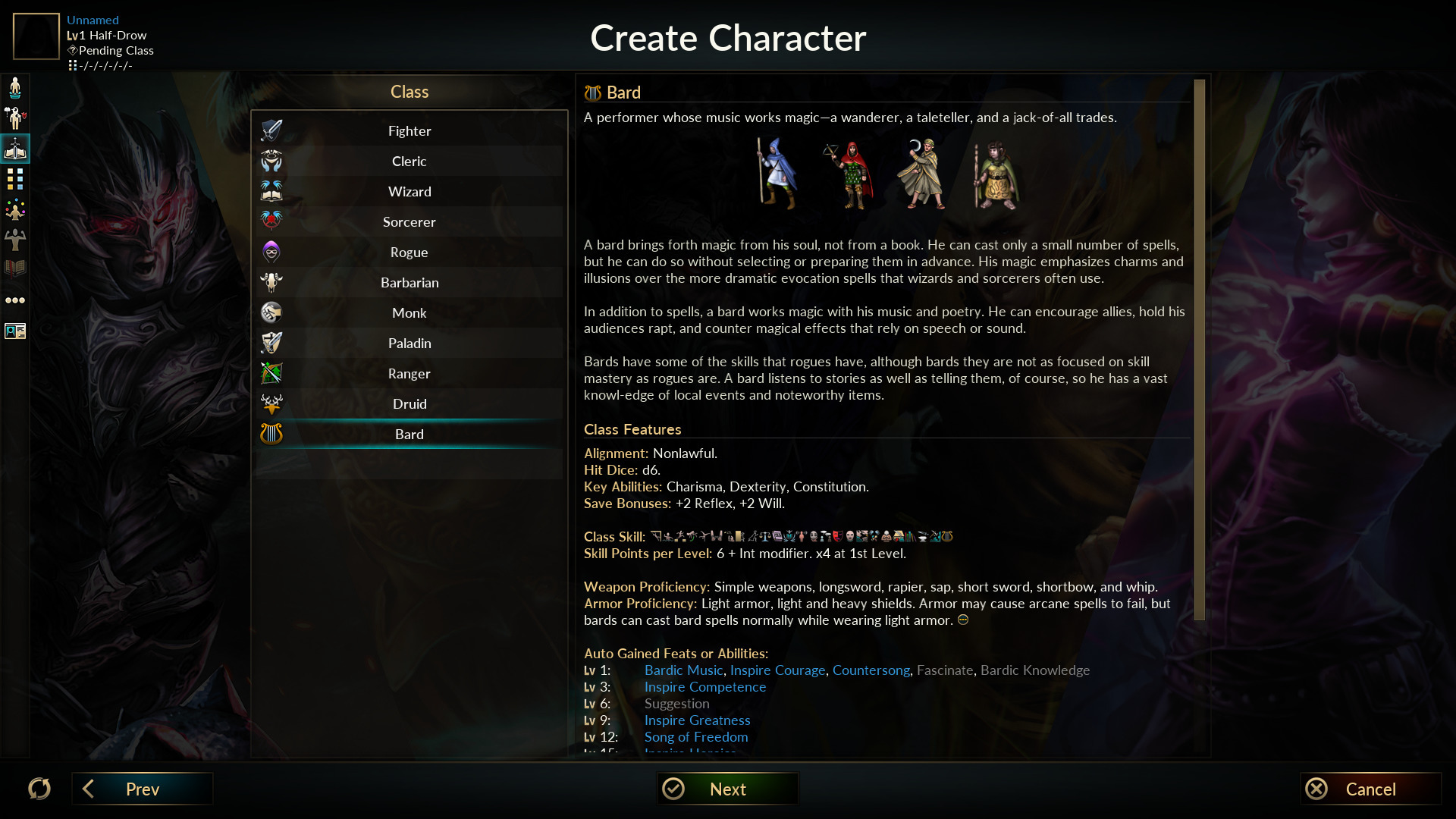This screenshot has height=819, width=1456.
Task: Open the Inspire Courage link
Action: tap(777, 670)
